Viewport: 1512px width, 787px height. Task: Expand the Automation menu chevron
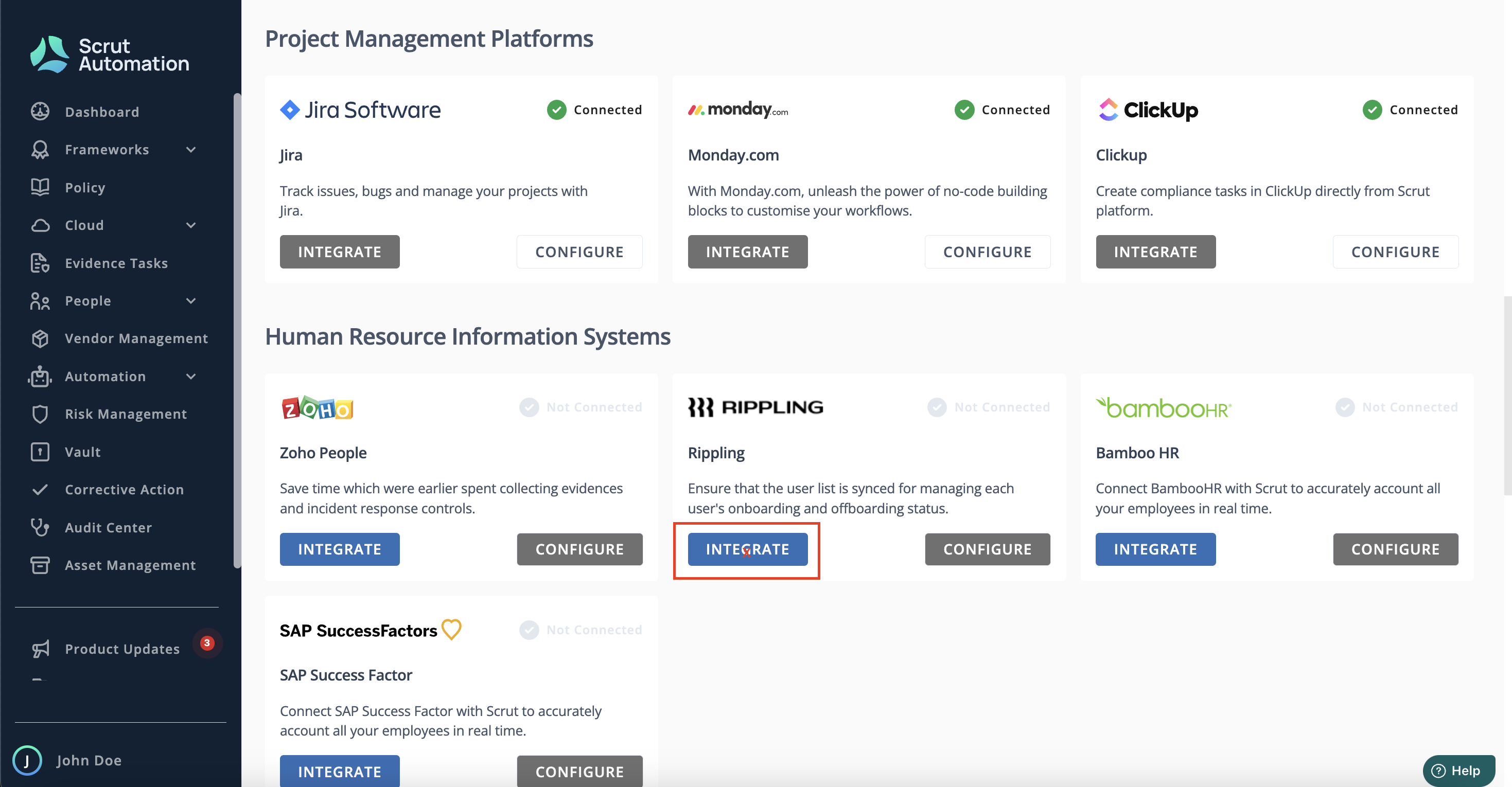coord(191,376)
